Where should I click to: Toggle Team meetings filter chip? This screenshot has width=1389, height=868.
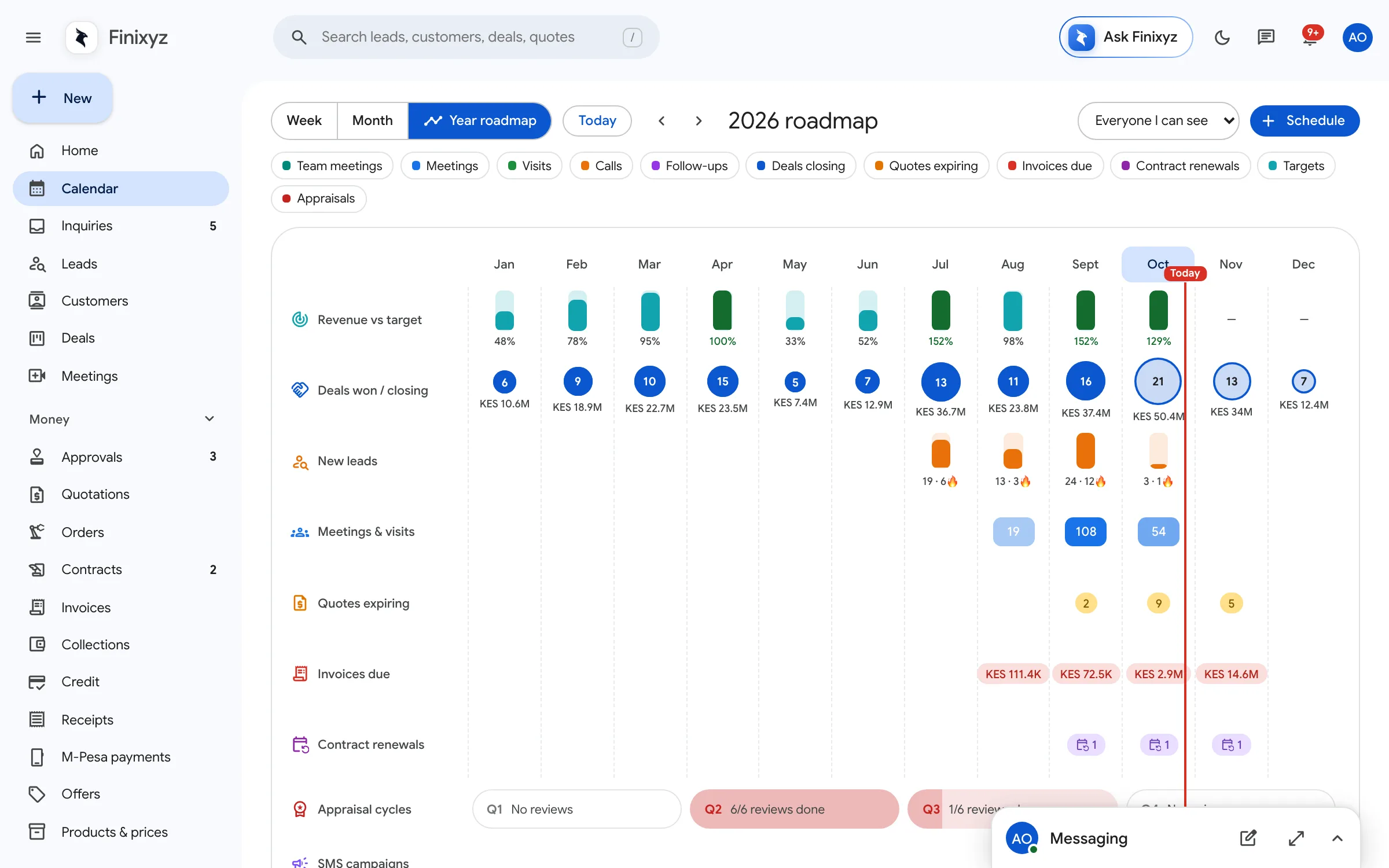pyautogui.click(x=332, y=166)
